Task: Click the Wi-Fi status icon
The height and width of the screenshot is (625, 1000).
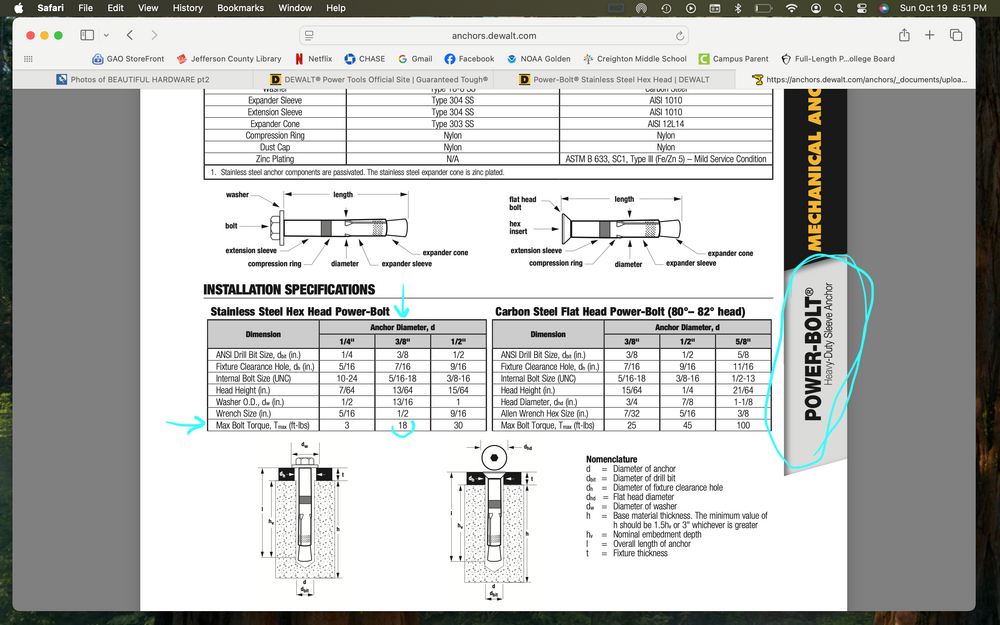Action: click(x=791, y=8)
